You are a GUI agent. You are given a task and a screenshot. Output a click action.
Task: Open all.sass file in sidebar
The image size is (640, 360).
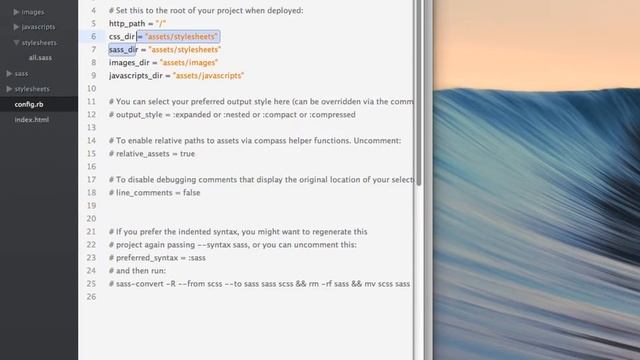40,58
